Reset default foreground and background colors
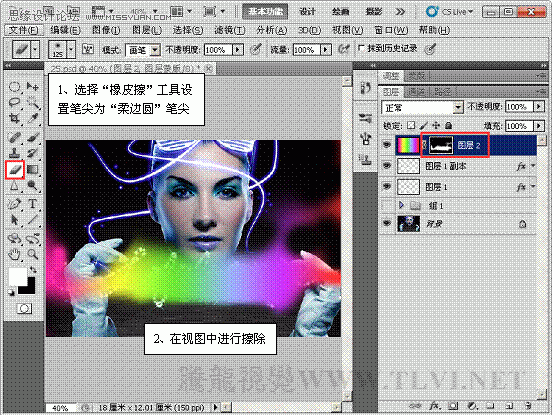 tap(11, 292)
